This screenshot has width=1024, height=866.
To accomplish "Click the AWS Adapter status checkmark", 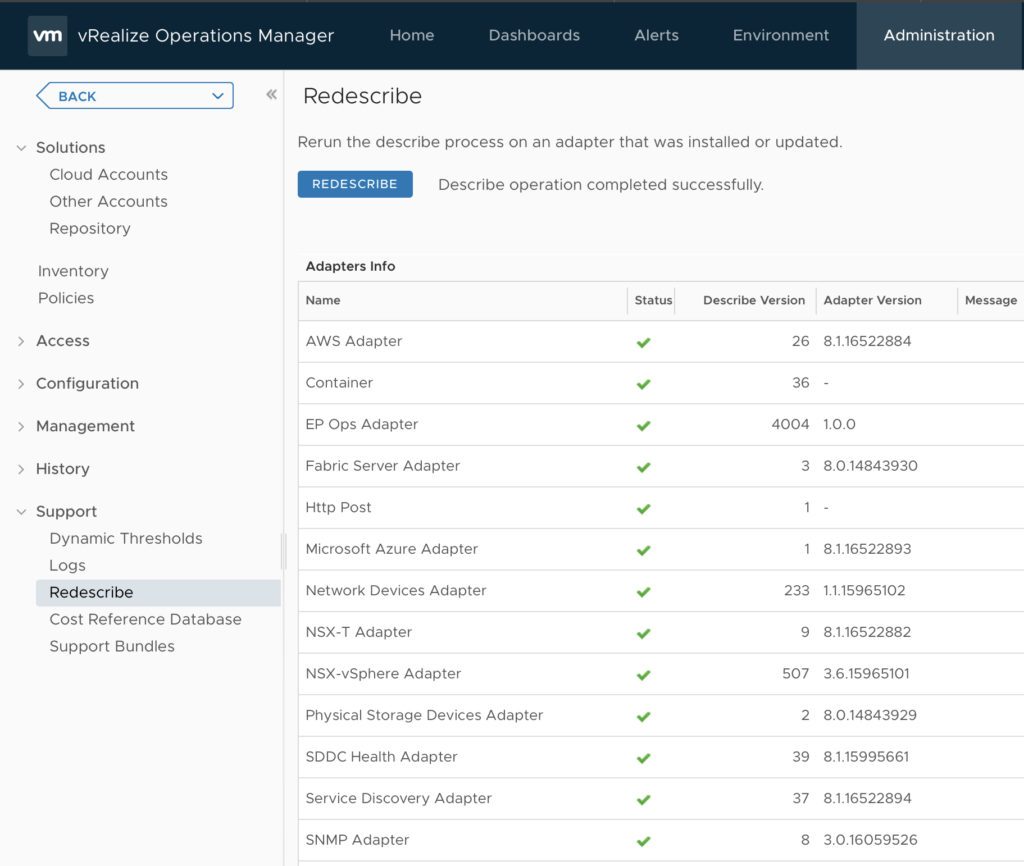I will (x=643, y=342).
